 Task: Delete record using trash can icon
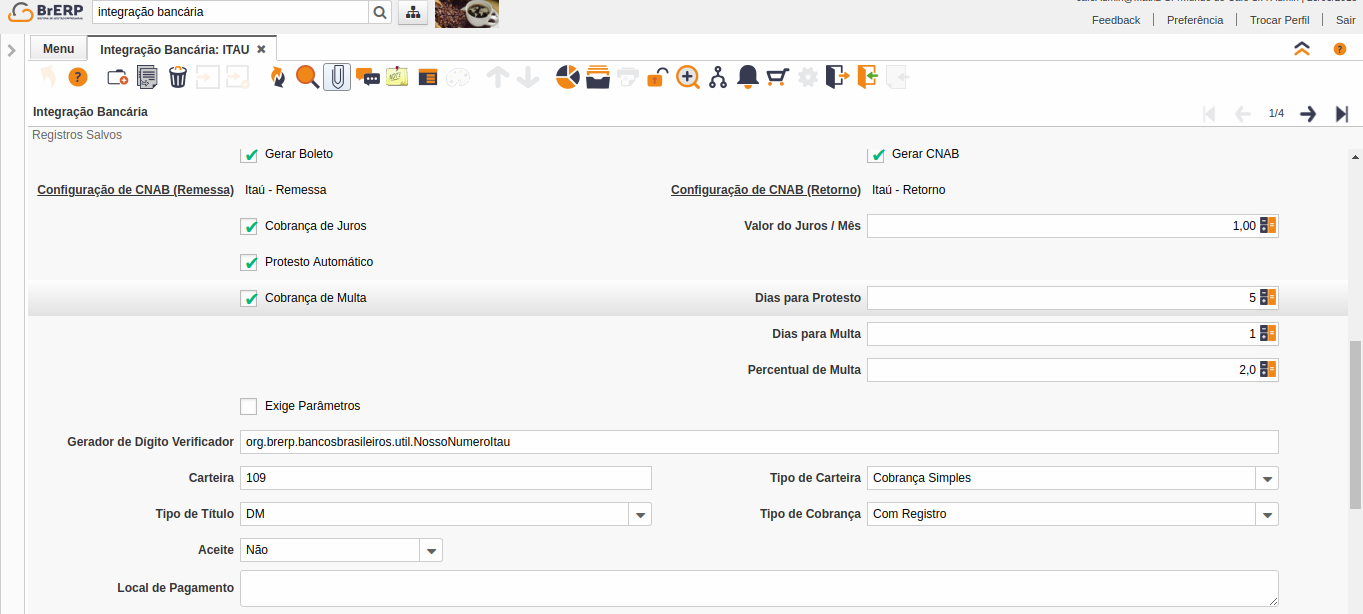[x=178, y=77]
